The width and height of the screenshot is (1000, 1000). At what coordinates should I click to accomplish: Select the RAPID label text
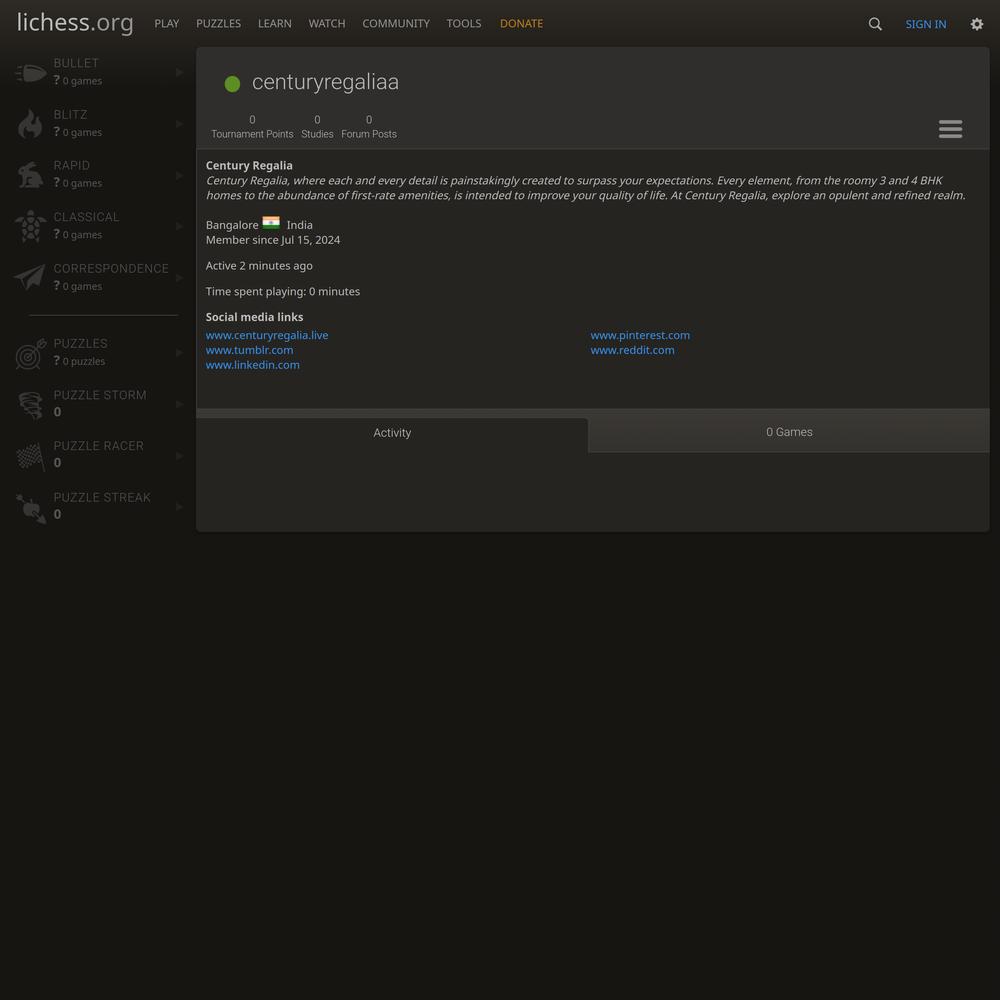point(71,166)
